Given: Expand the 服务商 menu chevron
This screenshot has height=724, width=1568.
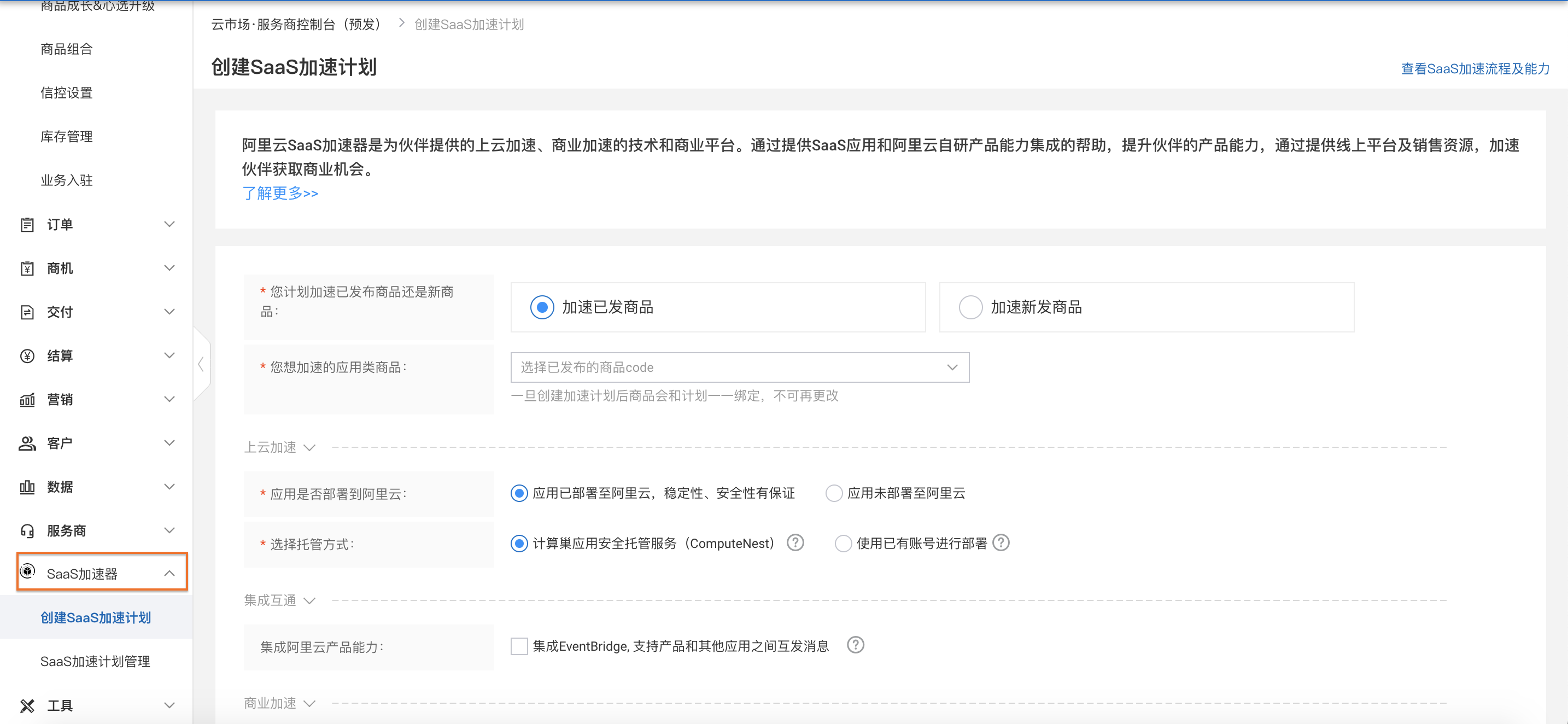Looking at the screenshot, I should coord(170,531).
